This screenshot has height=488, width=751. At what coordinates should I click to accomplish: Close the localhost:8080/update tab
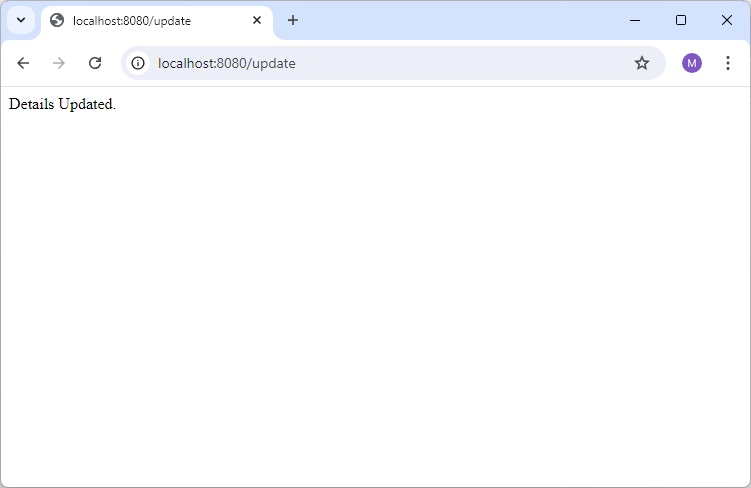257,20
